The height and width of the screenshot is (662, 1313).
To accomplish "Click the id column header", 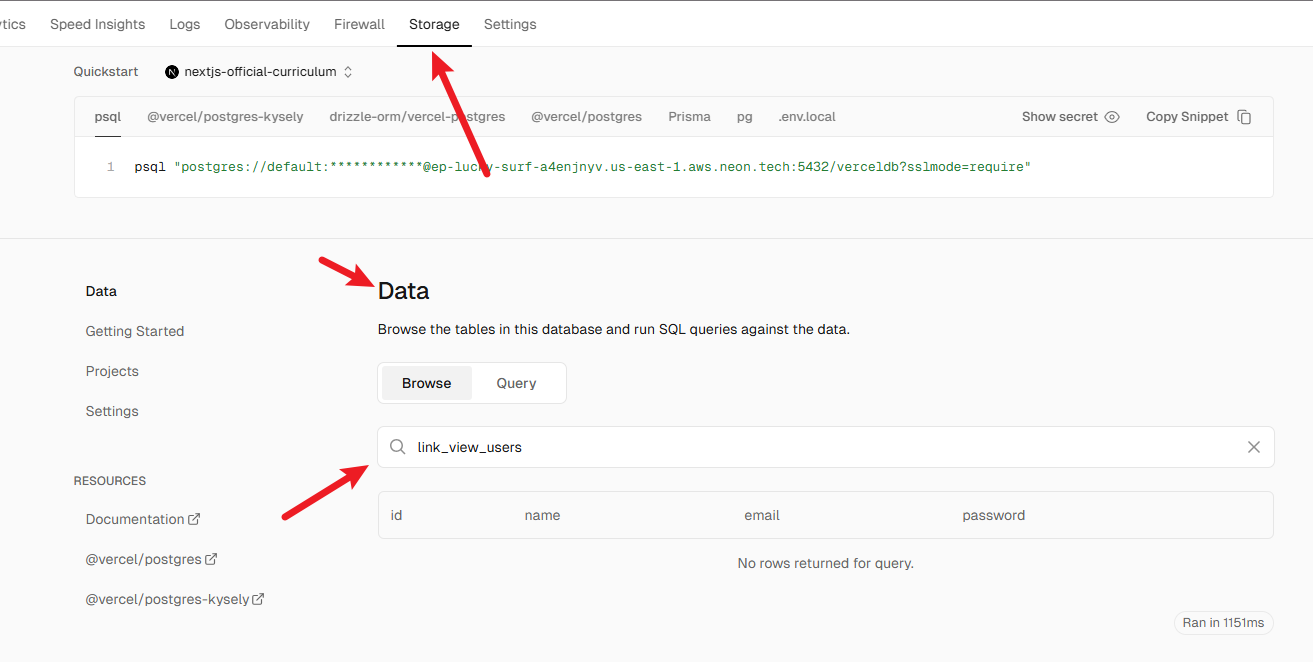I will pyautogui.click(x=396, y=515).
